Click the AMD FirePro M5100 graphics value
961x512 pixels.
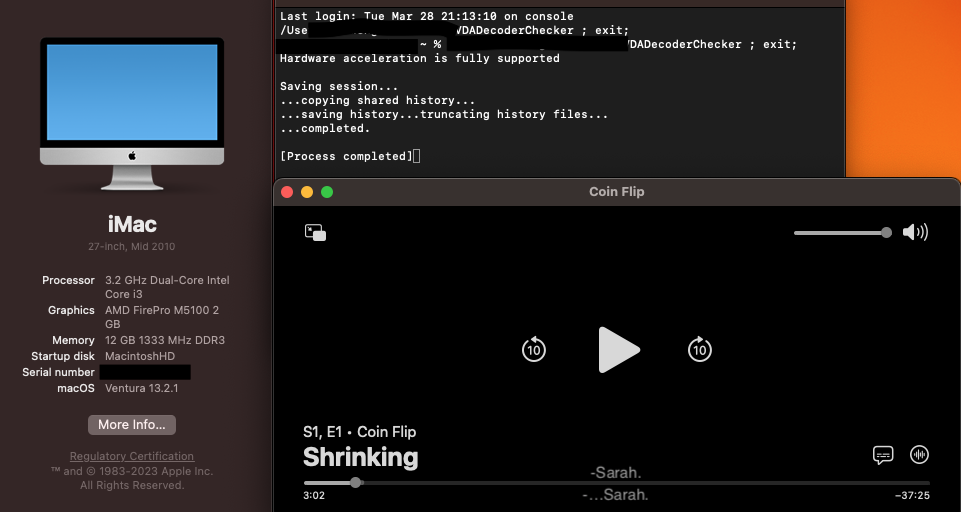(x=162, y=317)
